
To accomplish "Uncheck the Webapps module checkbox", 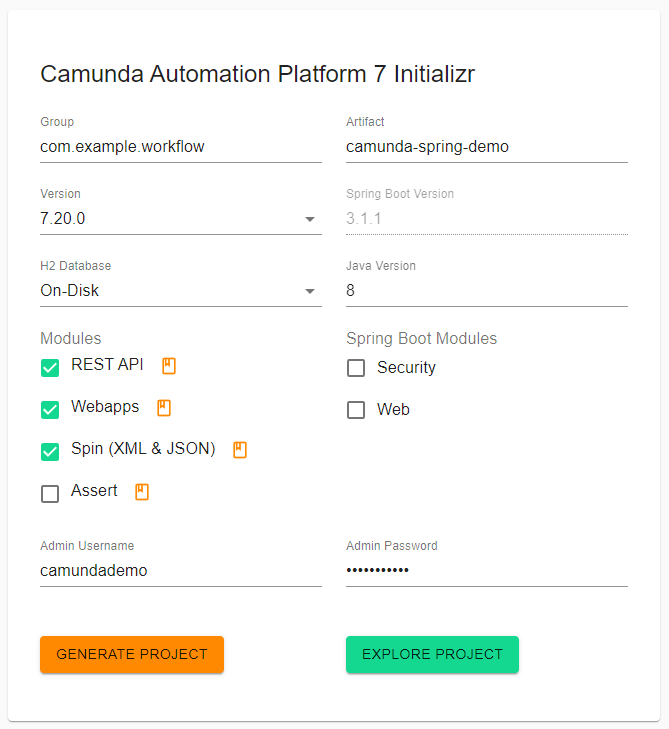I will (x=50, y=410).
